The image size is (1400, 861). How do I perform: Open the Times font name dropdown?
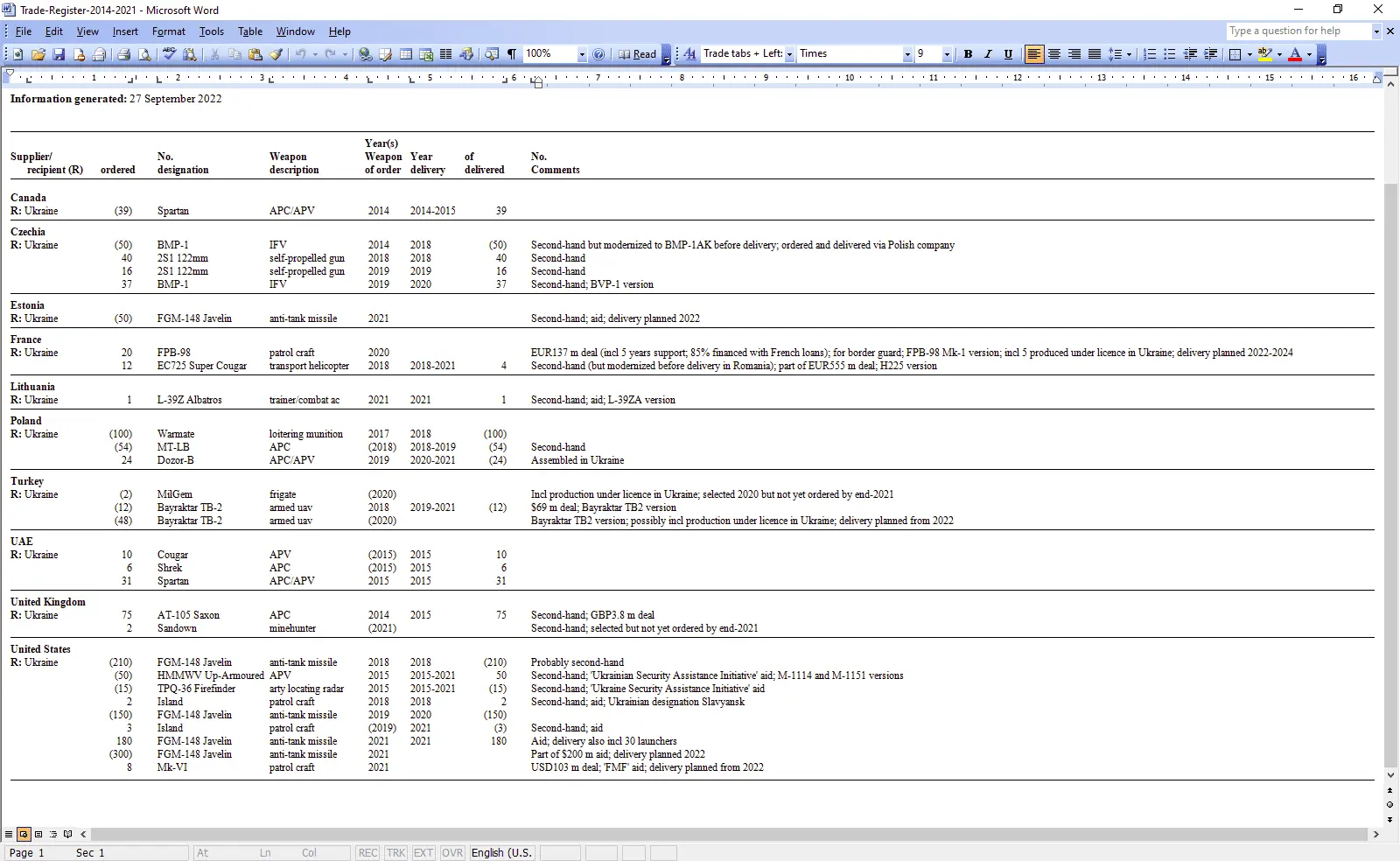906,54
